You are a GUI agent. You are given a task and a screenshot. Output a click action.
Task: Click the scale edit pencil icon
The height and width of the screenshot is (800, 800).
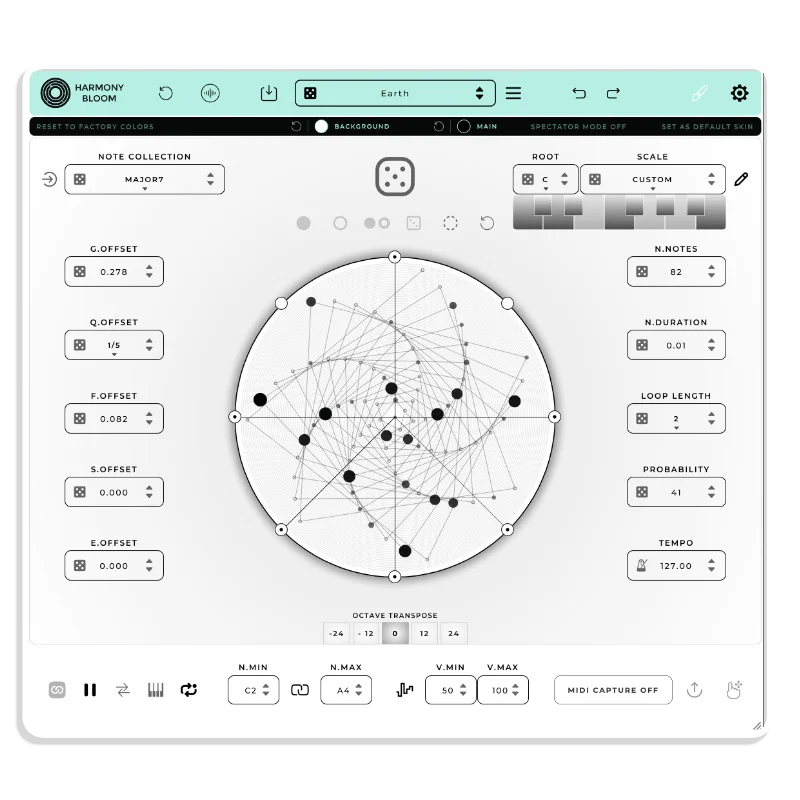click(x=741, y=179)
